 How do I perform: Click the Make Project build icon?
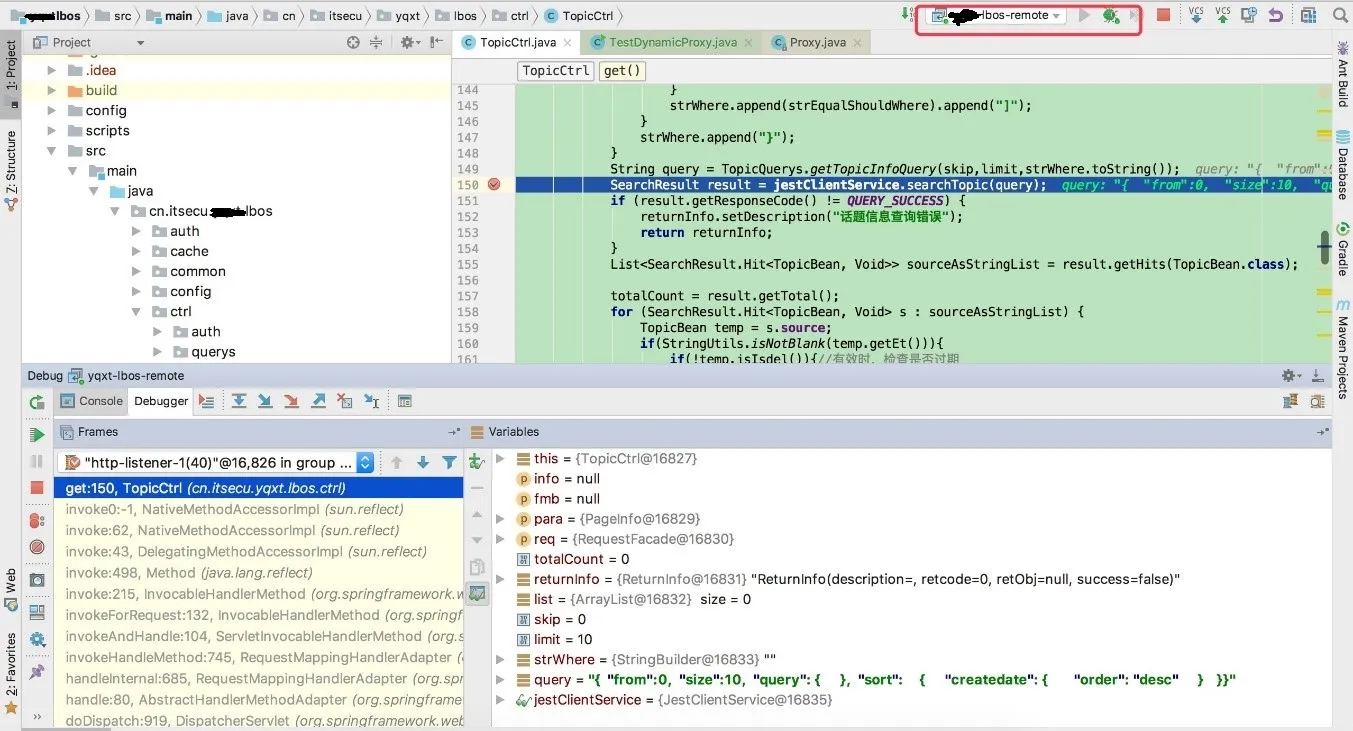pyautogui.click(x=906, y=15)
